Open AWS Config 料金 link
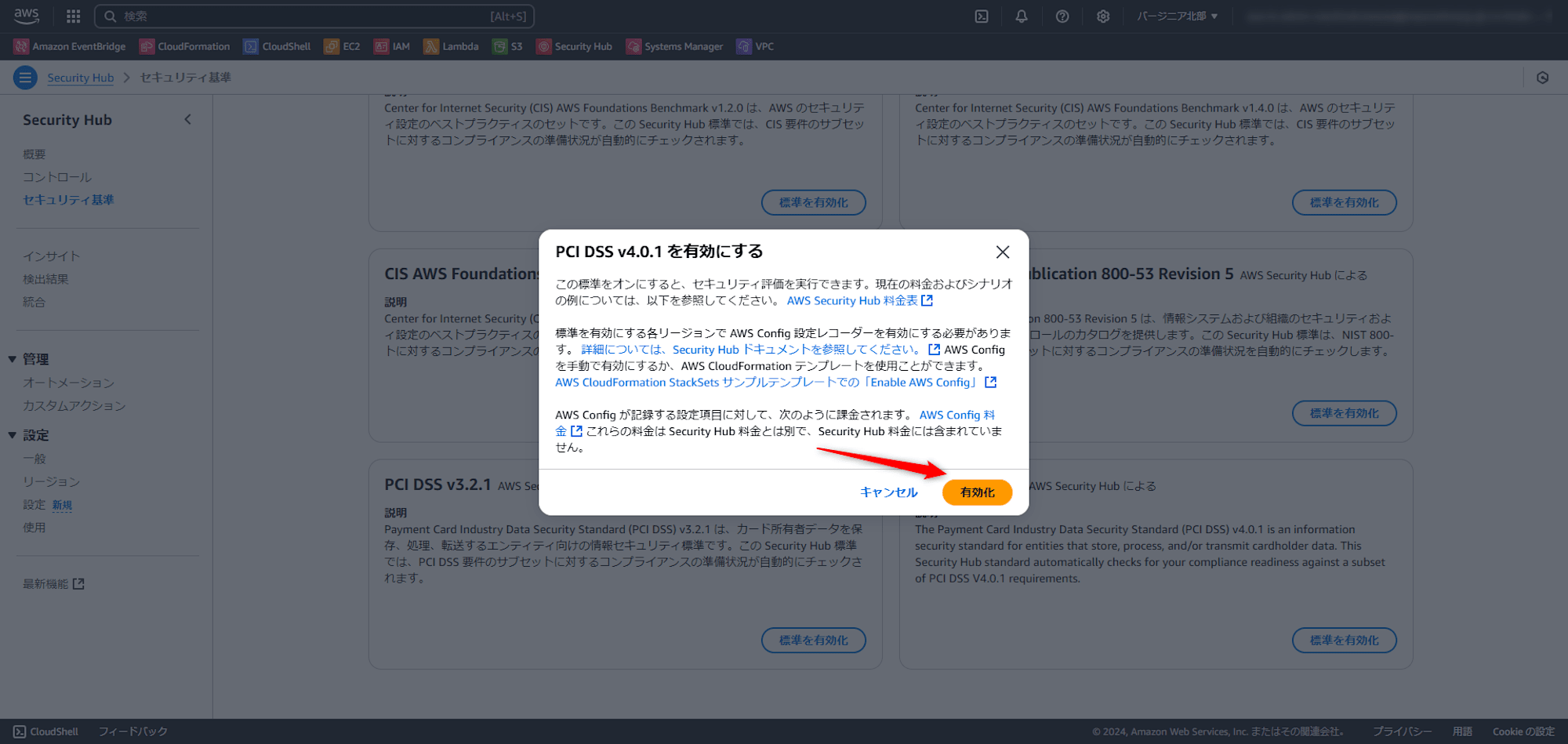 pyautogui.click(x=957, y=415)
